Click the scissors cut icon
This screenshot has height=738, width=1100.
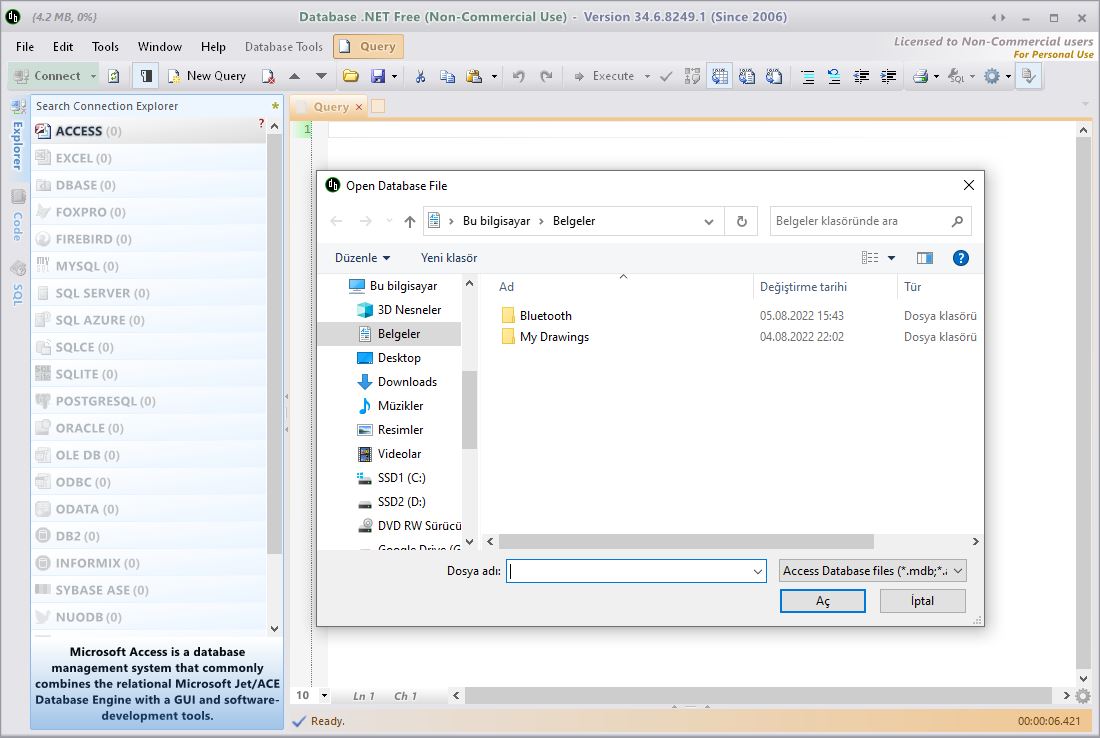[x=420, y=76]
